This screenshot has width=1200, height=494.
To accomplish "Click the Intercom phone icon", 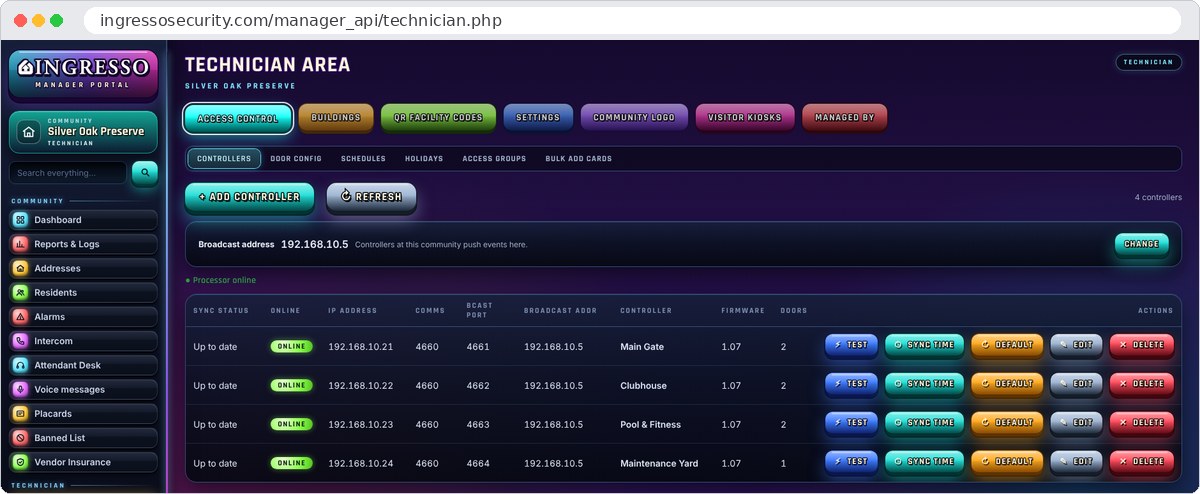I will 20,341.
